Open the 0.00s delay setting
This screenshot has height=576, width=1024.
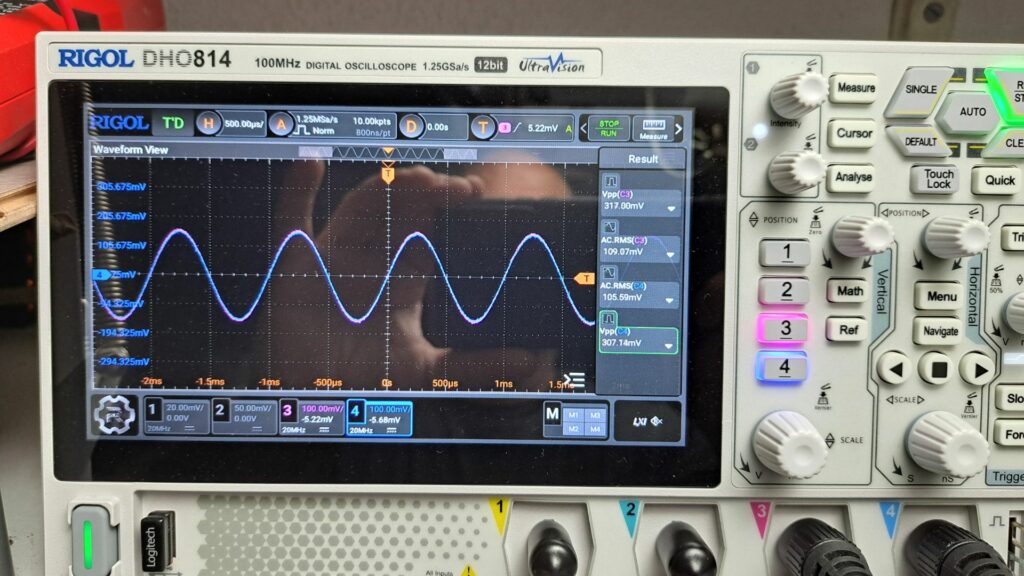(445, 127)
